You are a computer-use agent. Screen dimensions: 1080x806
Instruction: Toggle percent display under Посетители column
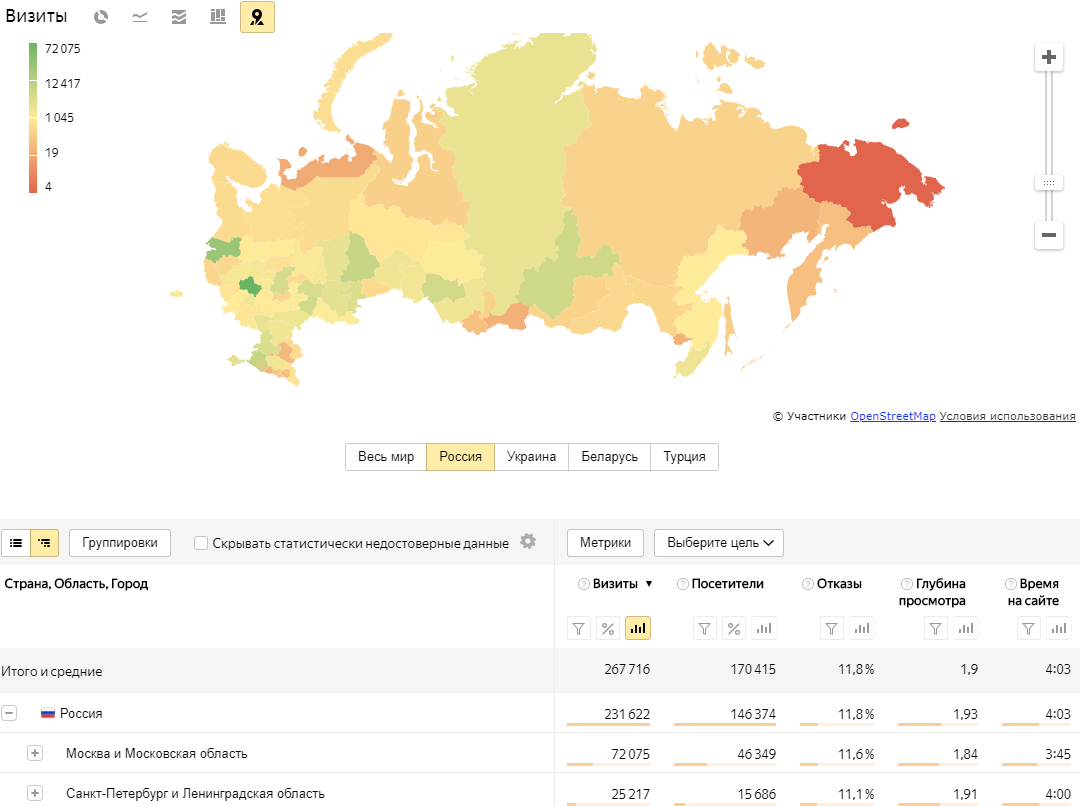tap(734, 628)
